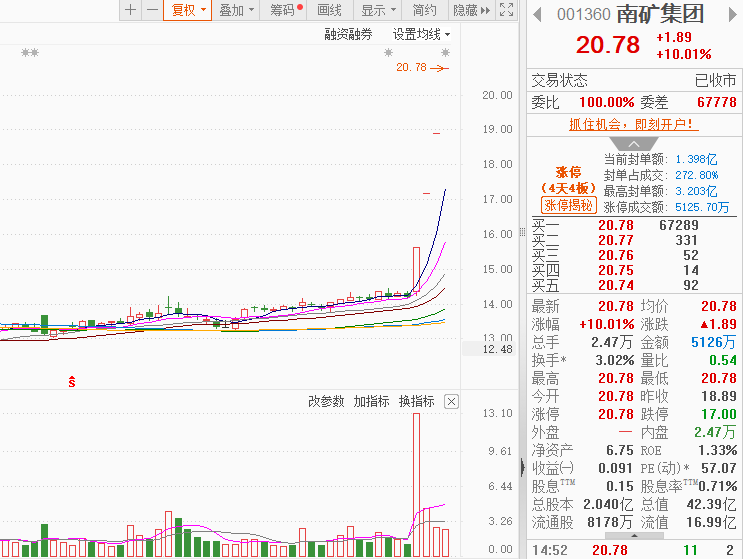The width and height of the screenshot is (743, 559).
Task: Click the star marker at chart's far right
Action: (x=445, y=53)
